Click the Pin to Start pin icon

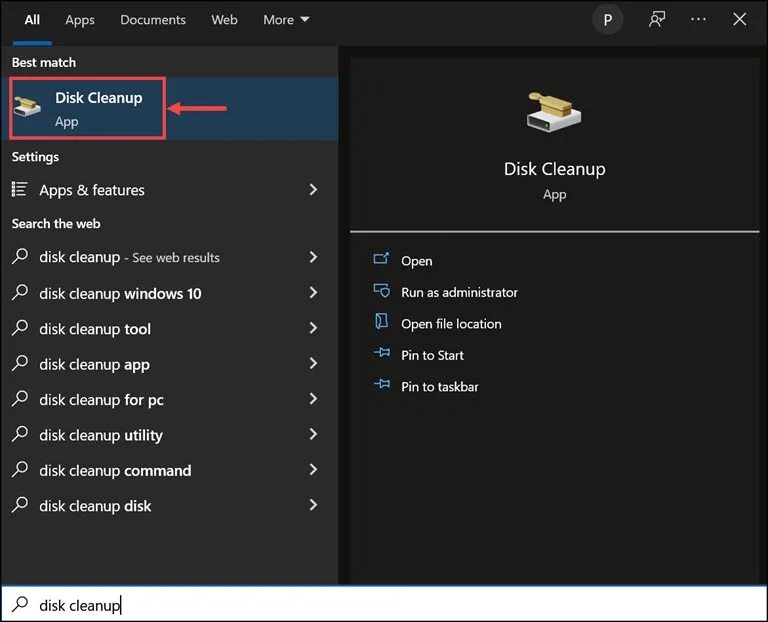382,353
